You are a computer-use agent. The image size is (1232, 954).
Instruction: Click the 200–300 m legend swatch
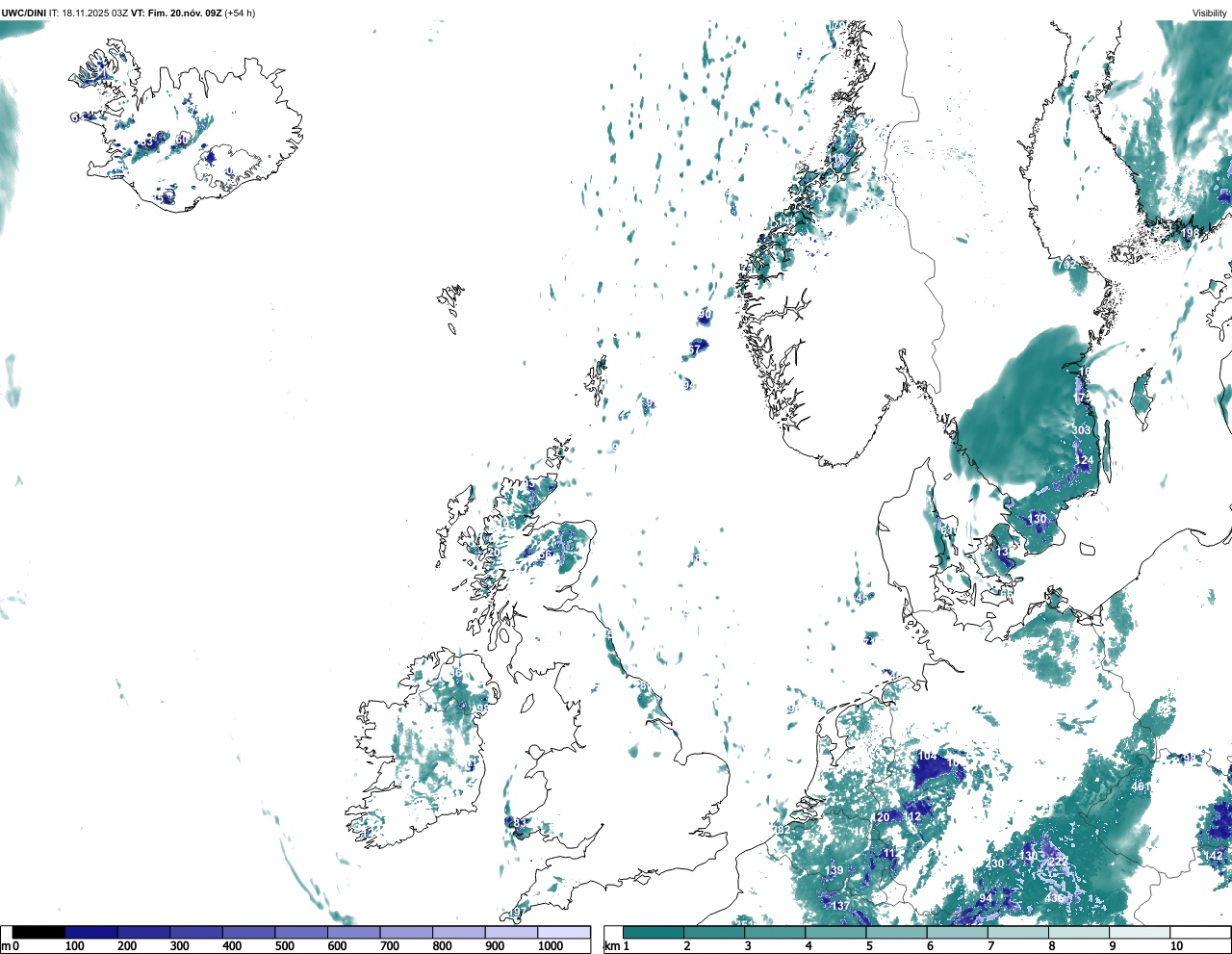click(143, 932)
